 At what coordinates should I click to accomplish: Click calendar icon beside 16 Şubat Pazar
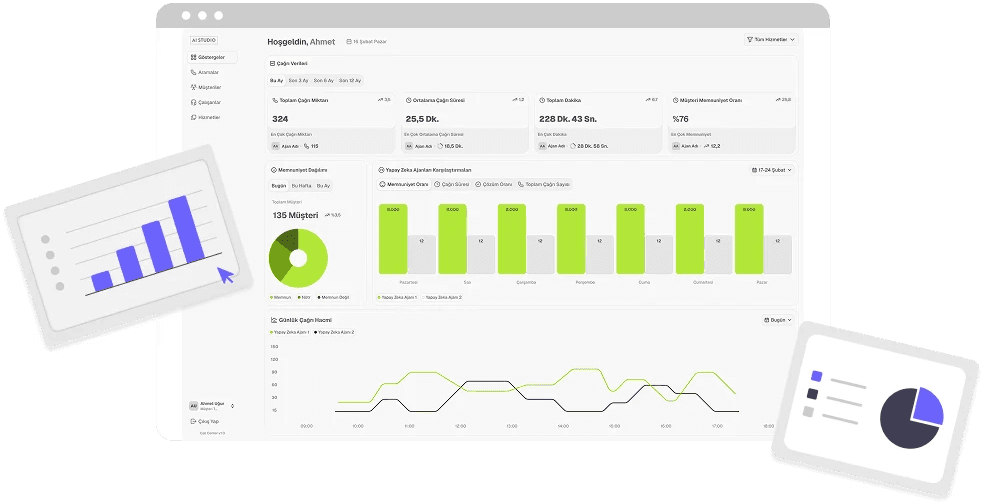(x=349, y=42)
